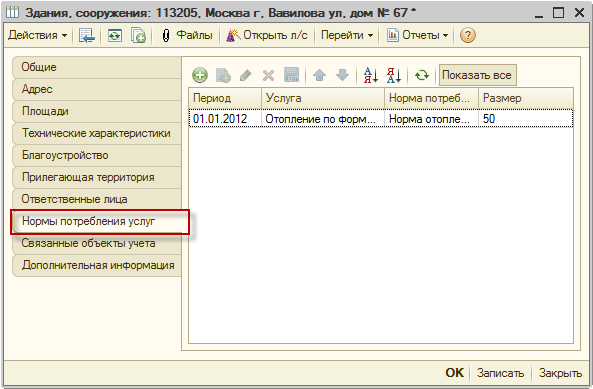Click the refresh form toolbar icon
593x389 pixels.
pos(115,35)
